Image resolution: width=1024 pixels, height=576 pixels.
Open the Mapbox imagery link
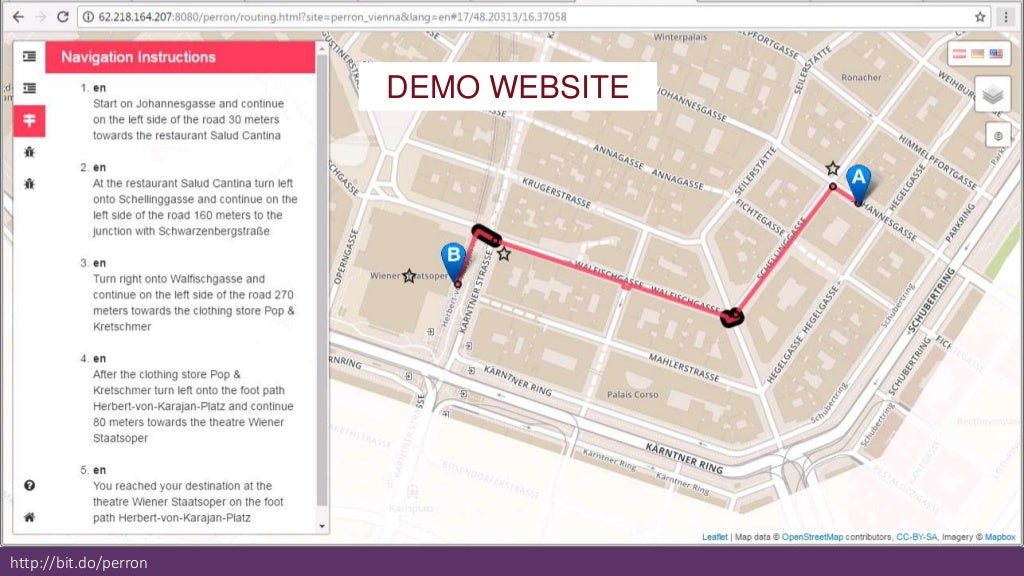[x=1000, y=537]
